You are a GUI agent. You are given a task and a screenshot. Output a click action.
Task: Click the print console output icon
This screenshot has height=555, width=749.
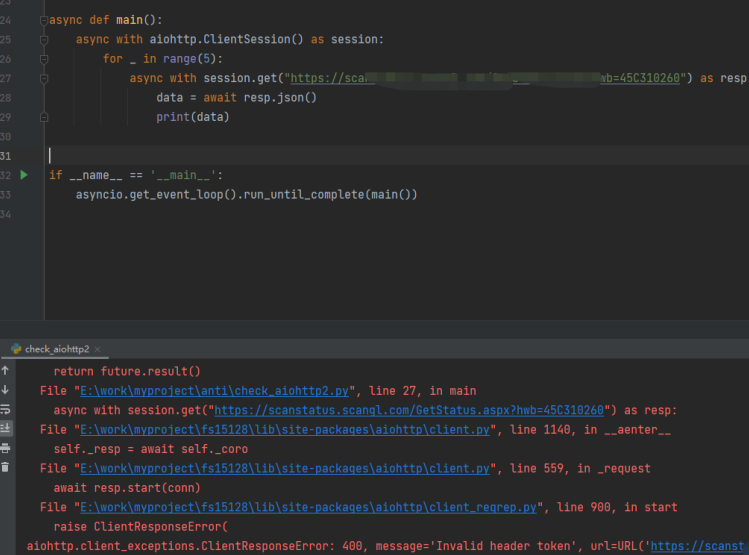pos(6,448)
